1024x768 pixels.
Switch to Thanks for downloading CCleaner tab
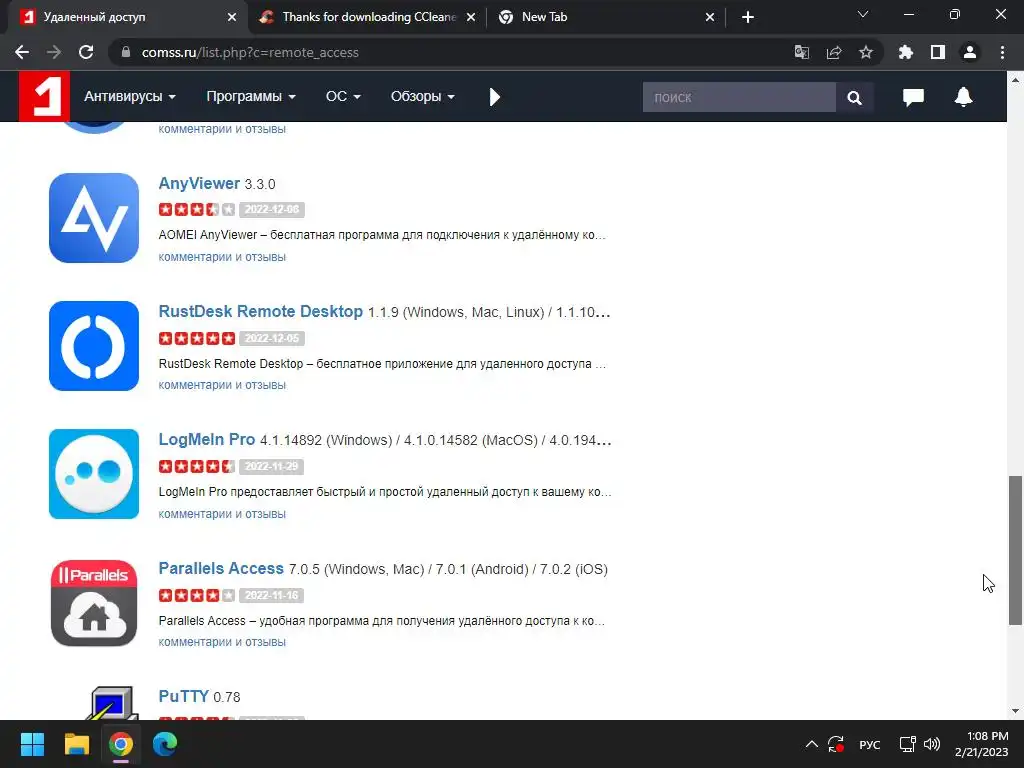pyautogui.click(x=366, y=17)
